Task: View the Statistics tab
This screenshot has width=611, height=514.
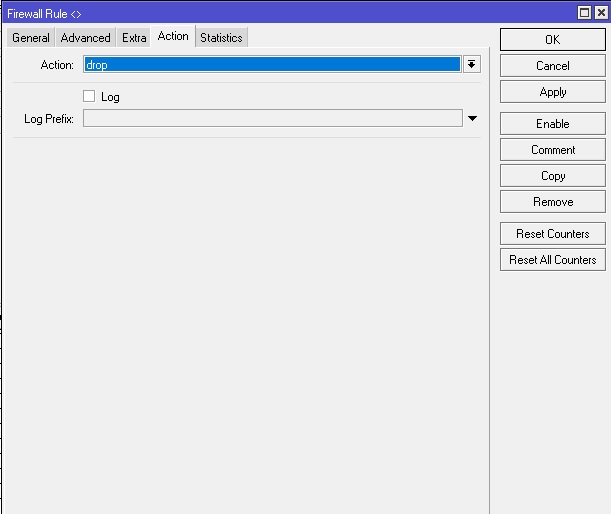Action: [x=221, y=38]
